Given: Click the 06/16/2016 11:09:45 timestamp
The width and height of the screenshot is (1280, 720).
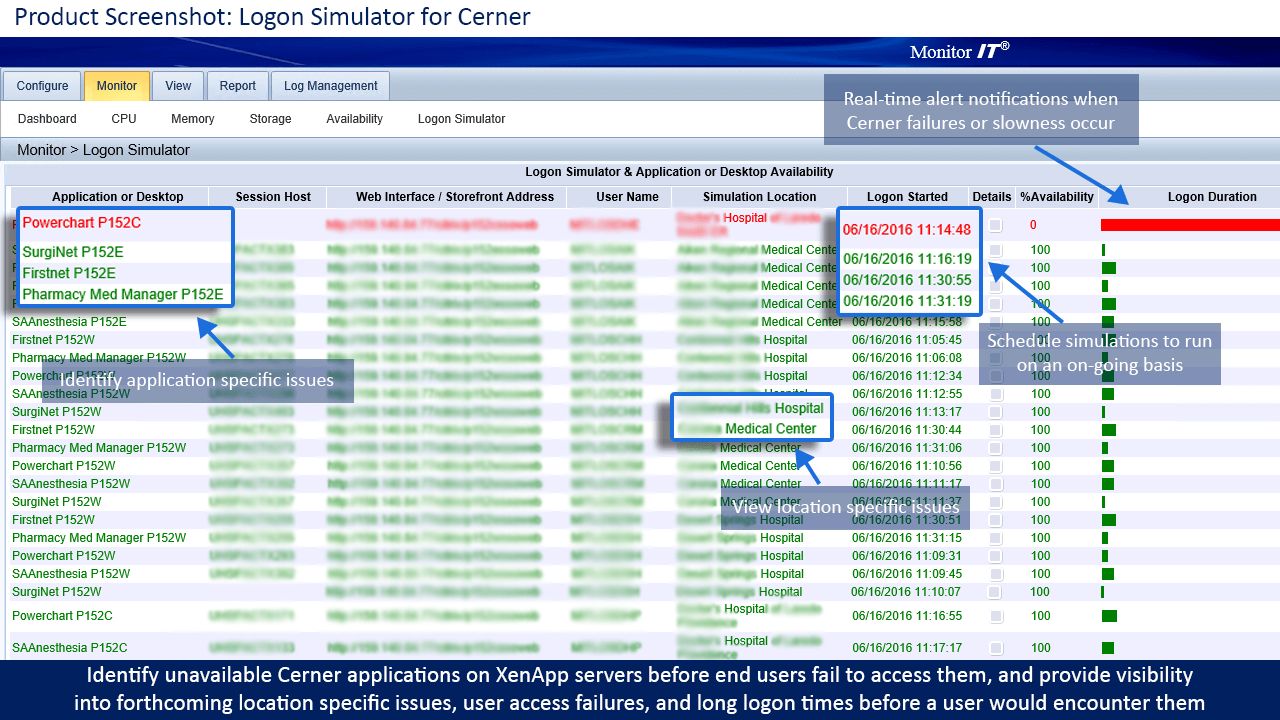Looking at the screenshot, I should (x=907, y=574).
